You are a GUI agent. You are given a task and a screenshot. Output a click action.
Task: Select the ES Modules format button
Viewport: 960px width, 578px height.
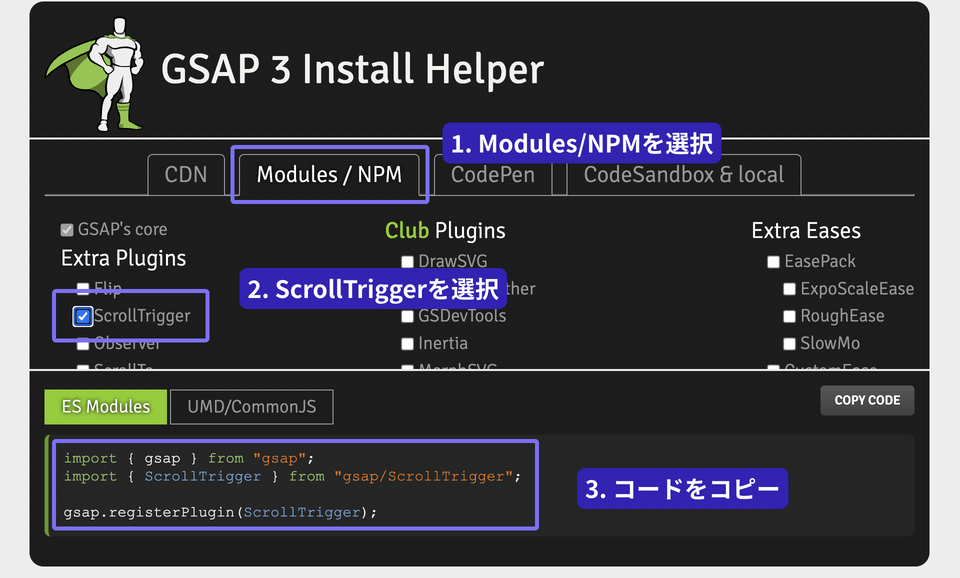pyautogui.click(x=105, y=407)
